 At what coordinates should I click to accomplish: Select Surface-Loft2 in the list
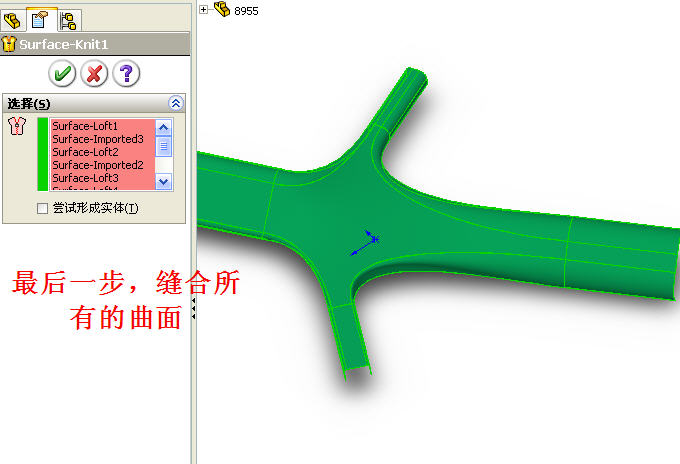coord(102,152)
